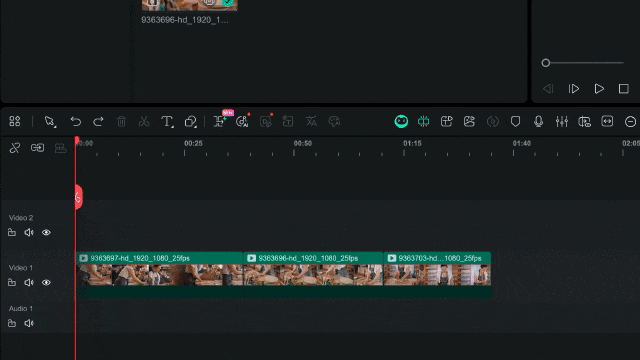The width and height of the screenshot is (640, 360).
Task: Open the crop and shape tool
Action: pos(191,121)
